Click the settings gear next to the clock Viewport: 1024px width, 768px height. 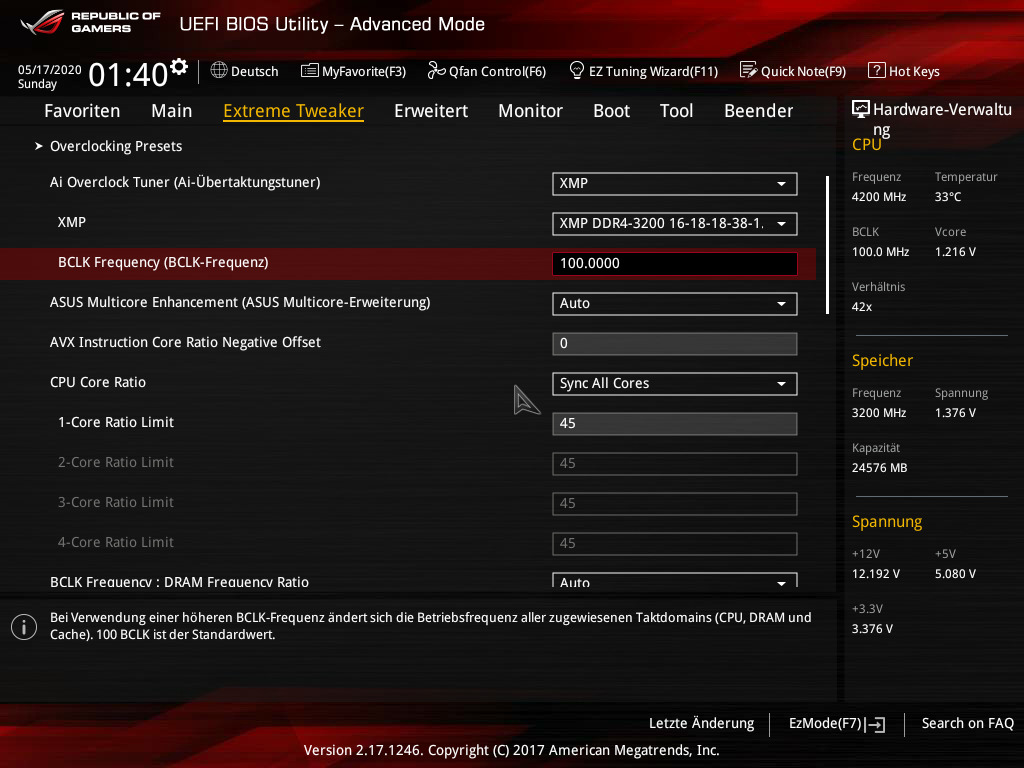click(179, 67)
